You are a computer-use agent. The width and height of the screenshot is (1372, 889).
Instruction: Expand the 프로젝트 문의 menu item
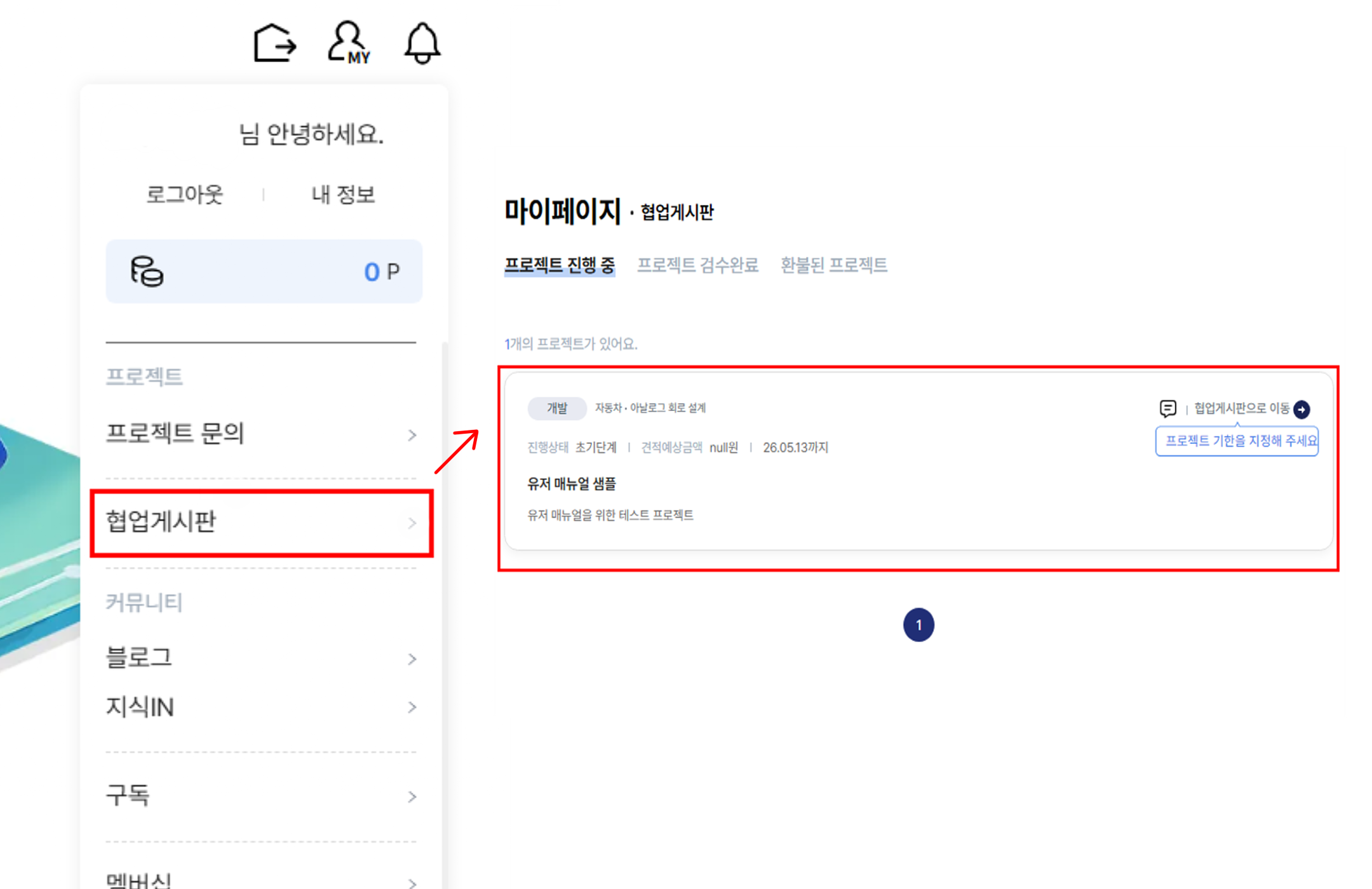[176, 434]
